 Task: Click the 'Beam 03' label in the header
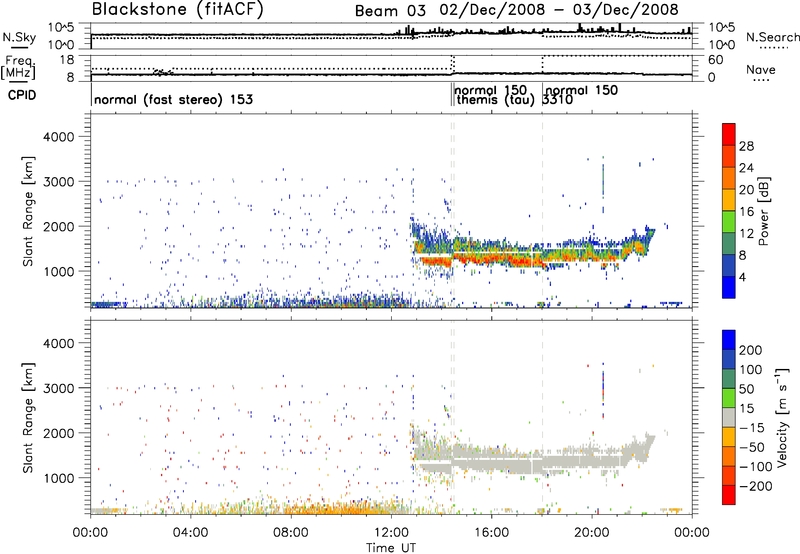pyautogui.click(x=390, y=11)
